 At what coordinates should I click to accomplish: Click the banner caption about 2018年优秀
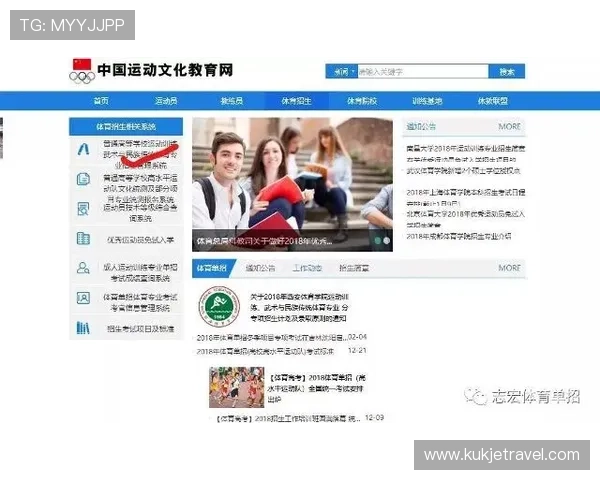(264, 241)
